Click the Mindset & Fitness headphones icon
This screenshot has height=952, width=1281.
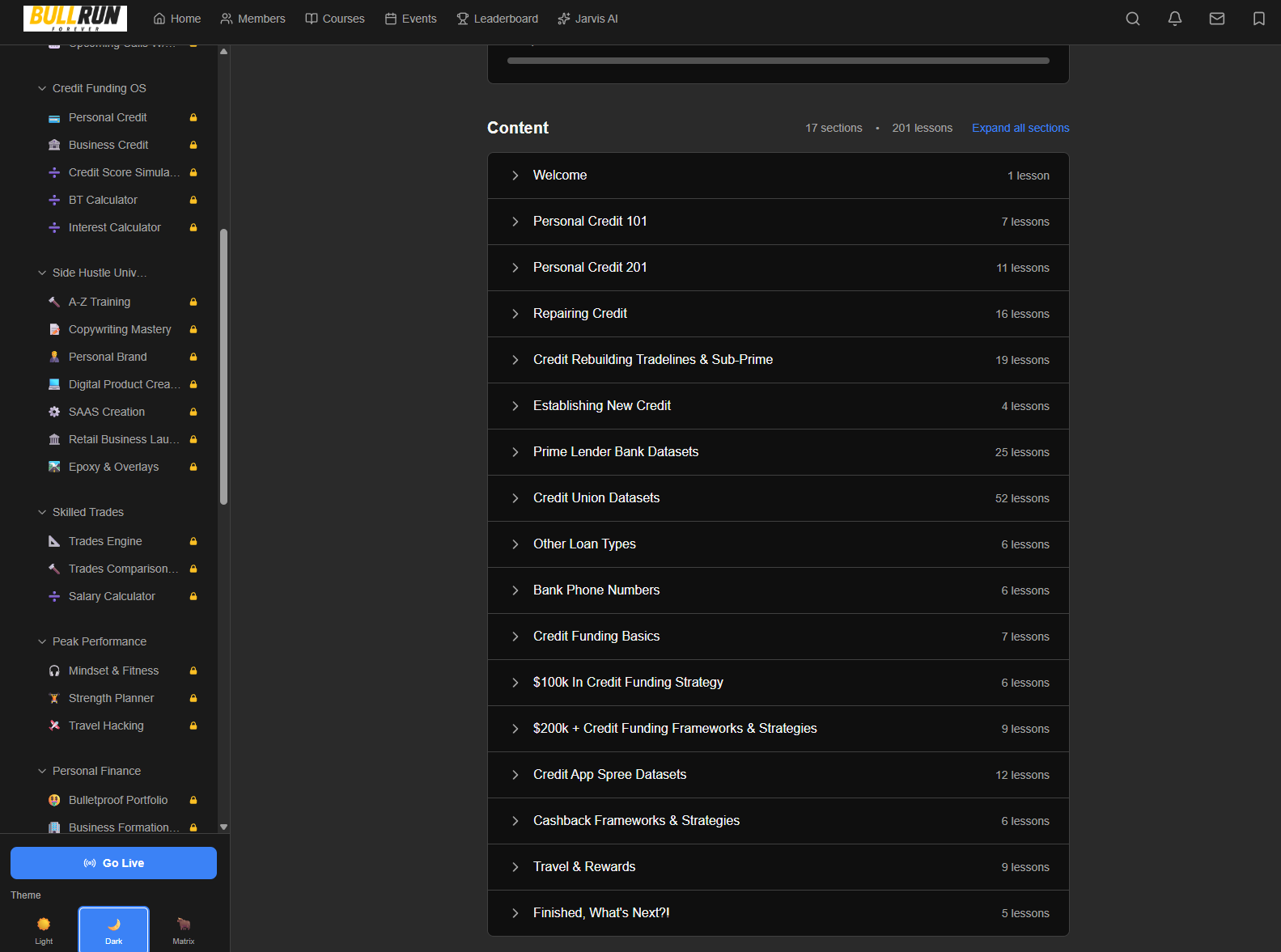54,671
